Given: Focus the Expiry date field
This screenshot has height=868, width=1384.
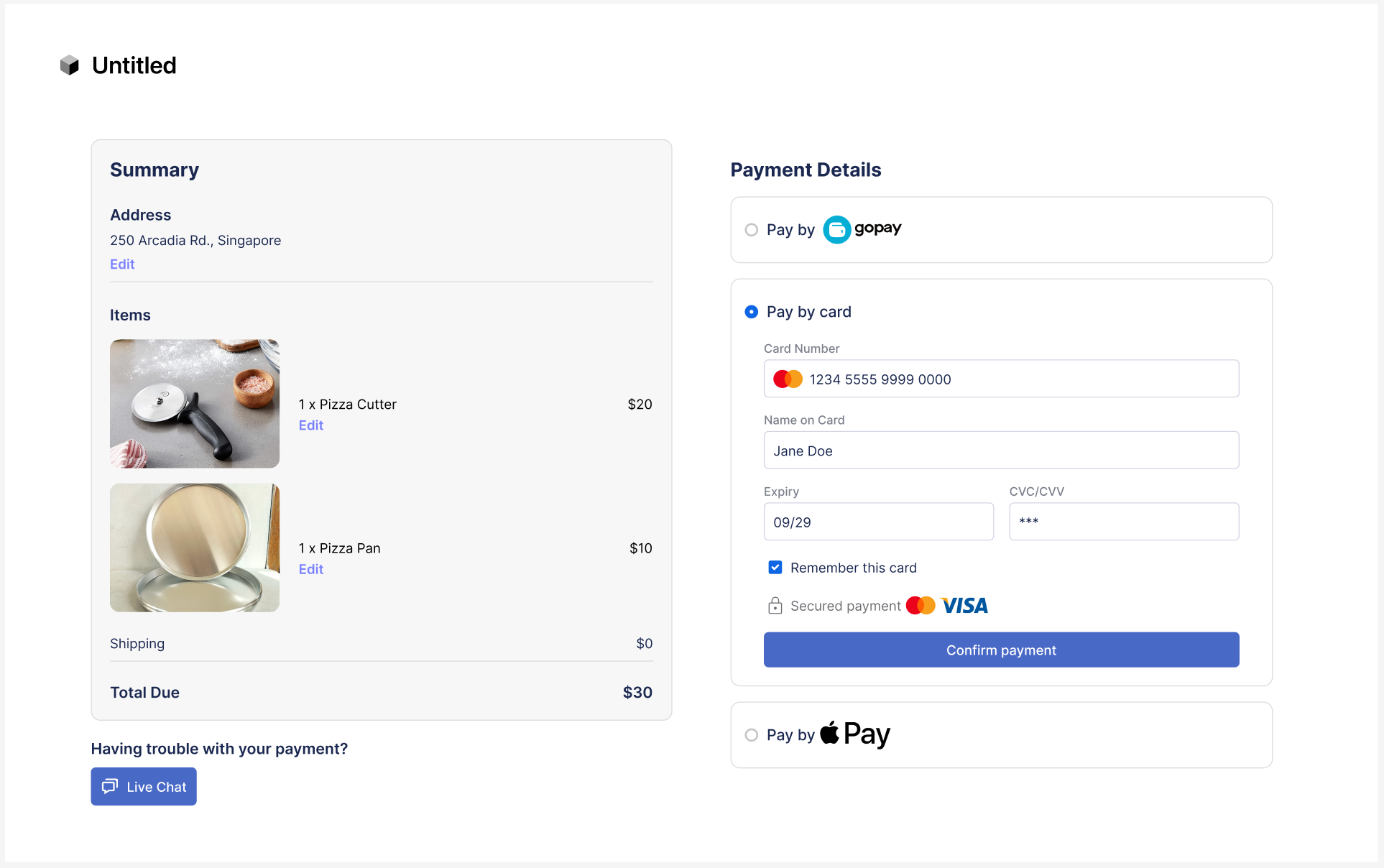Looking at the screenshot, I should [878, 522].
